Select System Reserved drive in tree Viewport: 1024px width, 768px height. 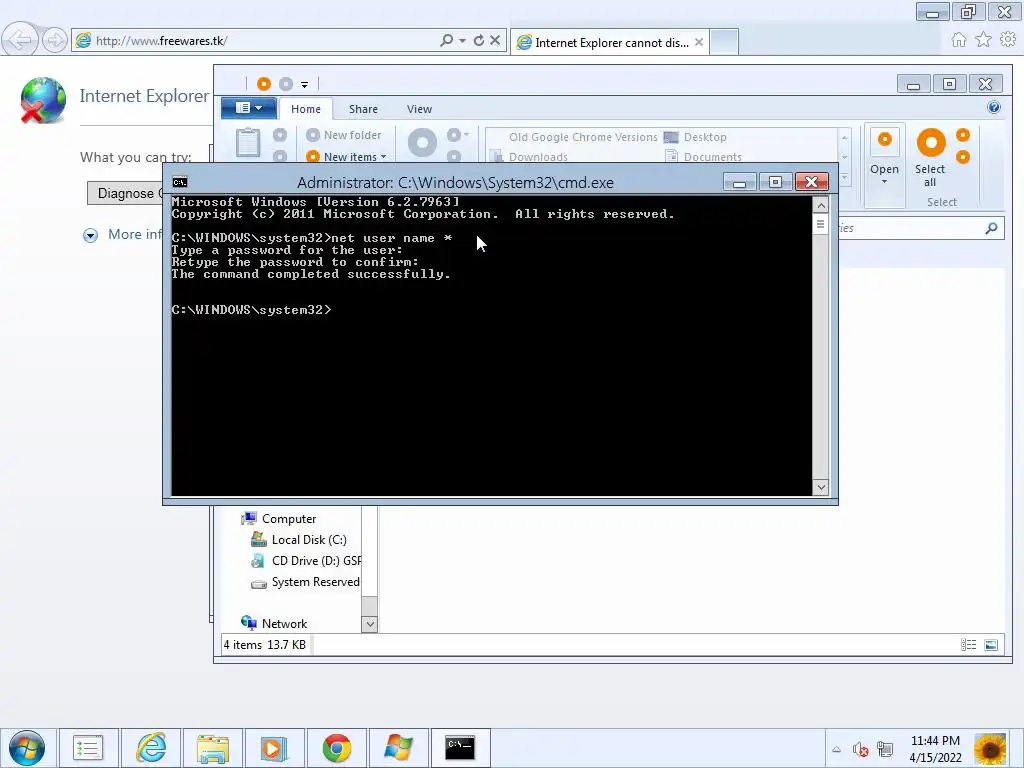click(x=306, y=582)
